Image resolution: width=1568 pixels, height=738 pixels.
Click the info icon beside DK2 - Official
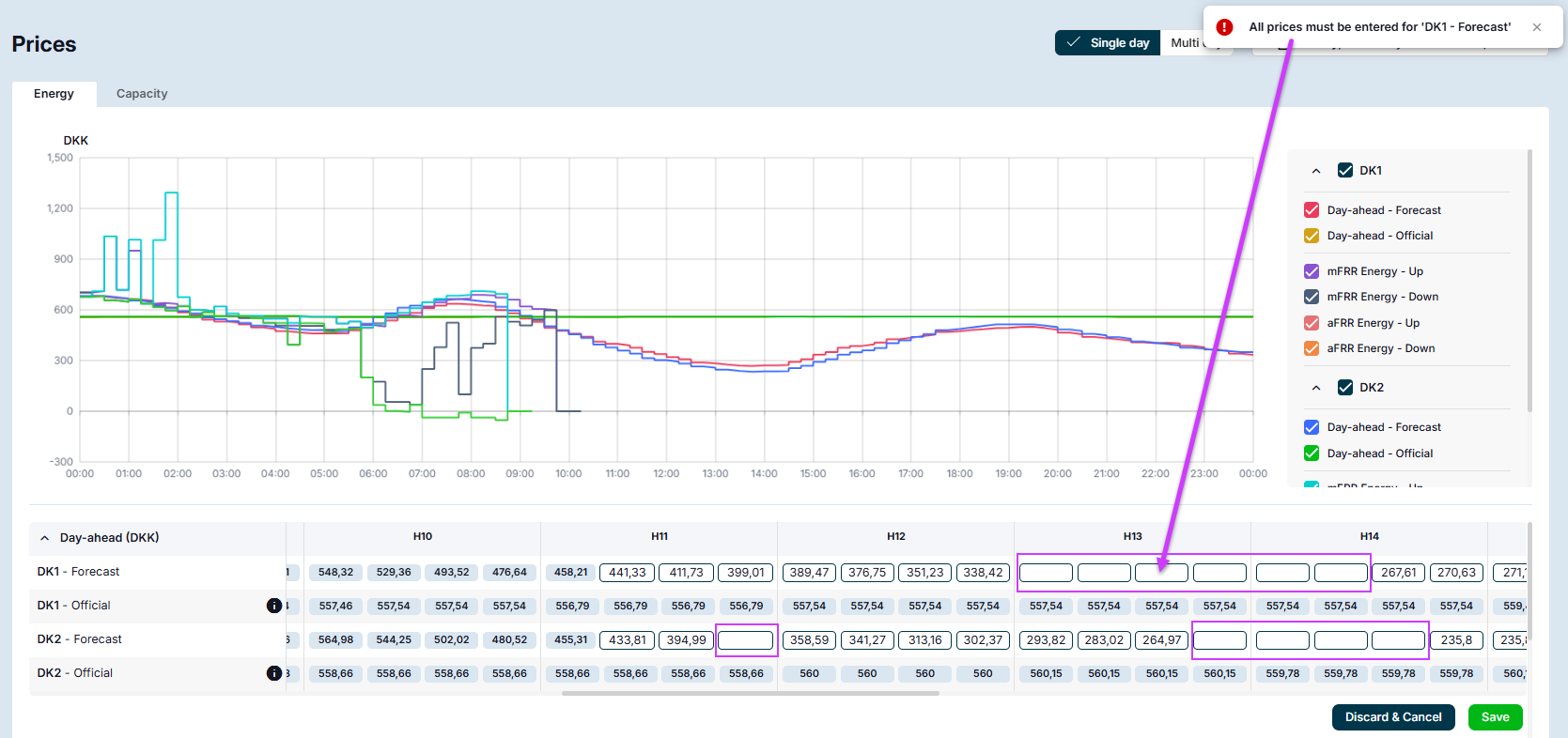click(274, 673)
